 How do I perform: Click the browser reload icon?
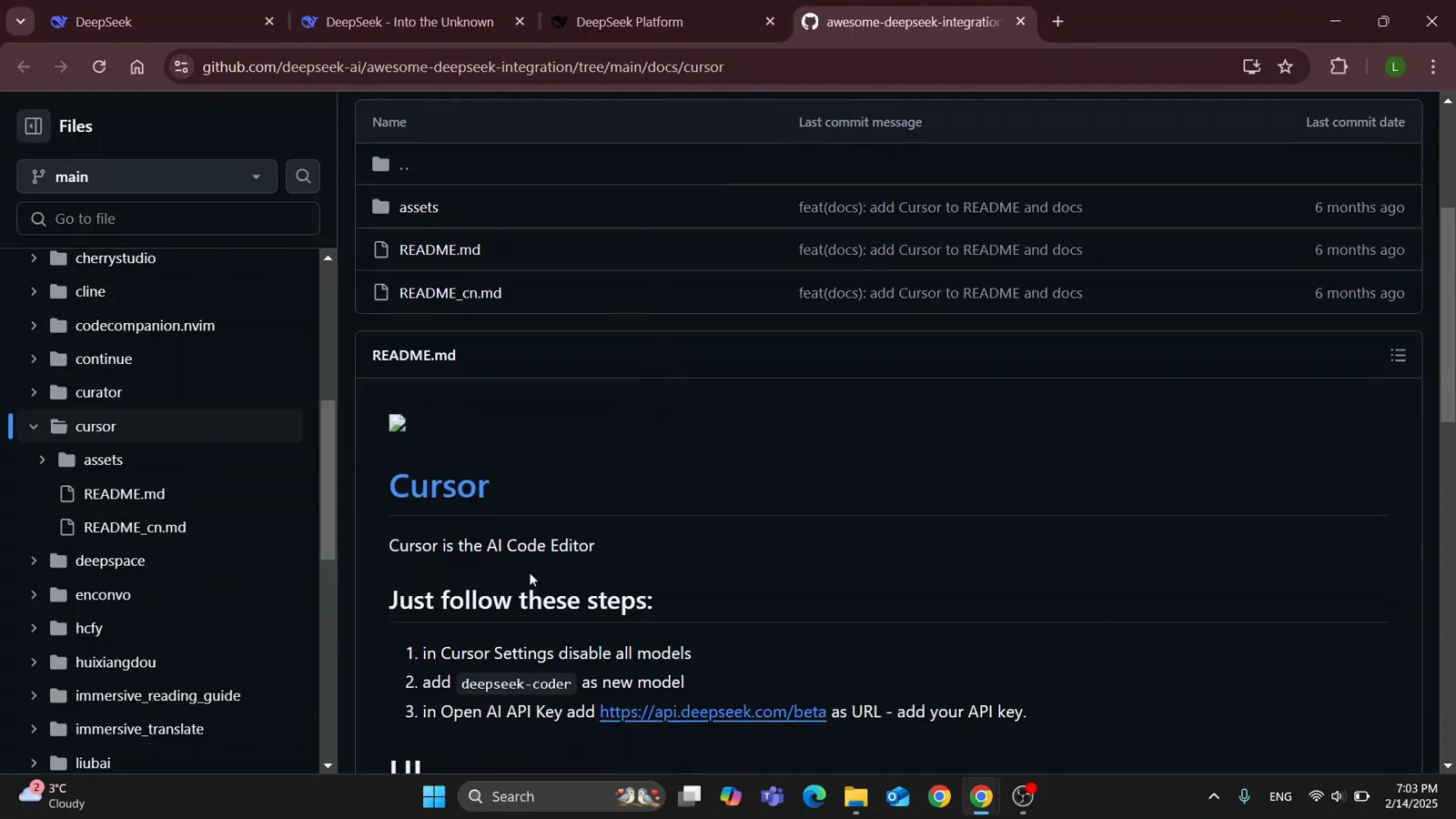coord(99,66)
